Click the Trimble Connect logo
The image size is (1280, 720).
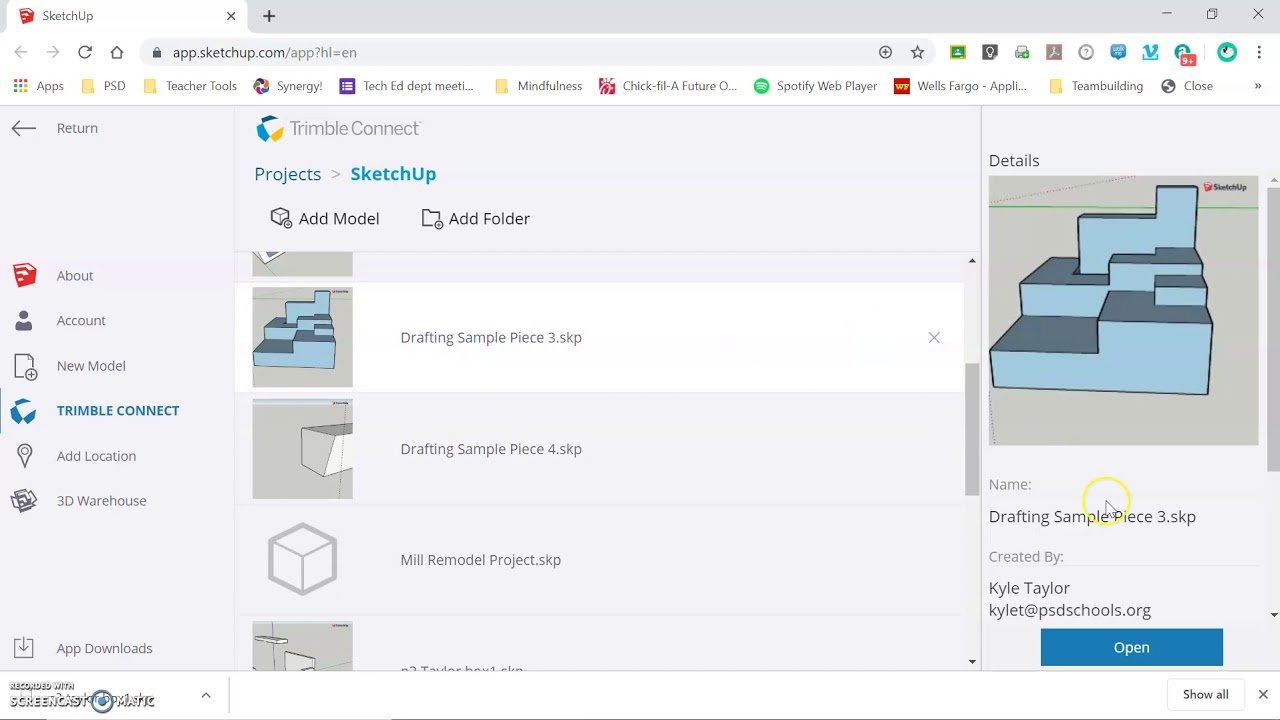tap(338, 128)
